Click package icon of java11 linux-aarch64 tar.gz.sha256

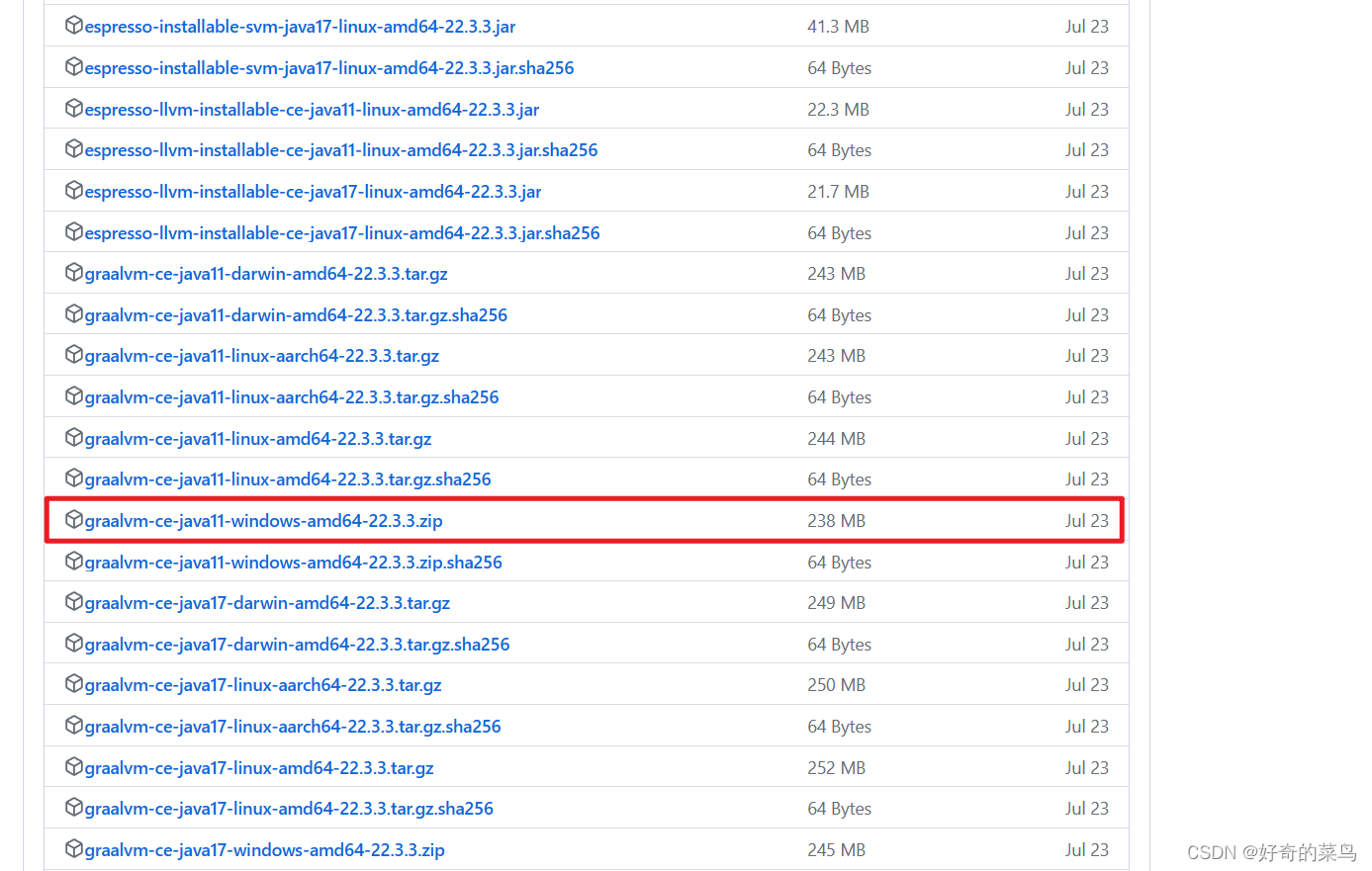pyautogui.click(x=73, y=395)
